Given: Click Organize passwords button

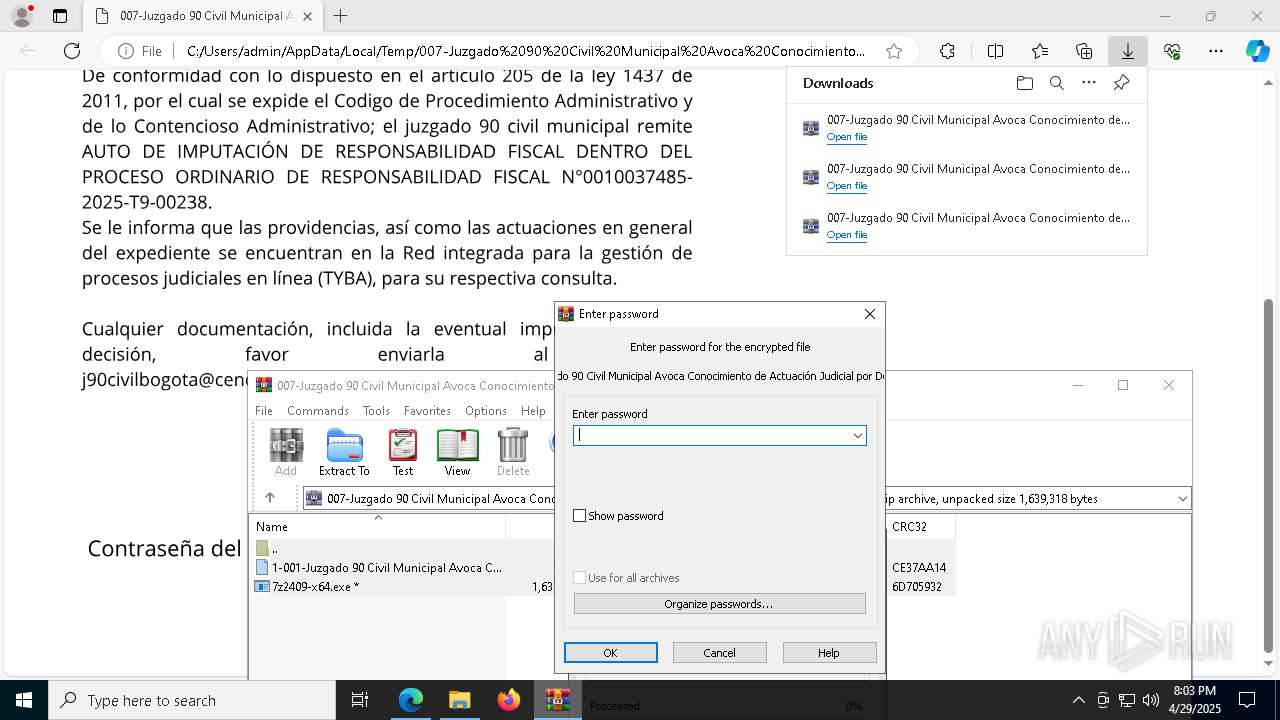Looking at the screenshot, I should (x=719, y=604).
